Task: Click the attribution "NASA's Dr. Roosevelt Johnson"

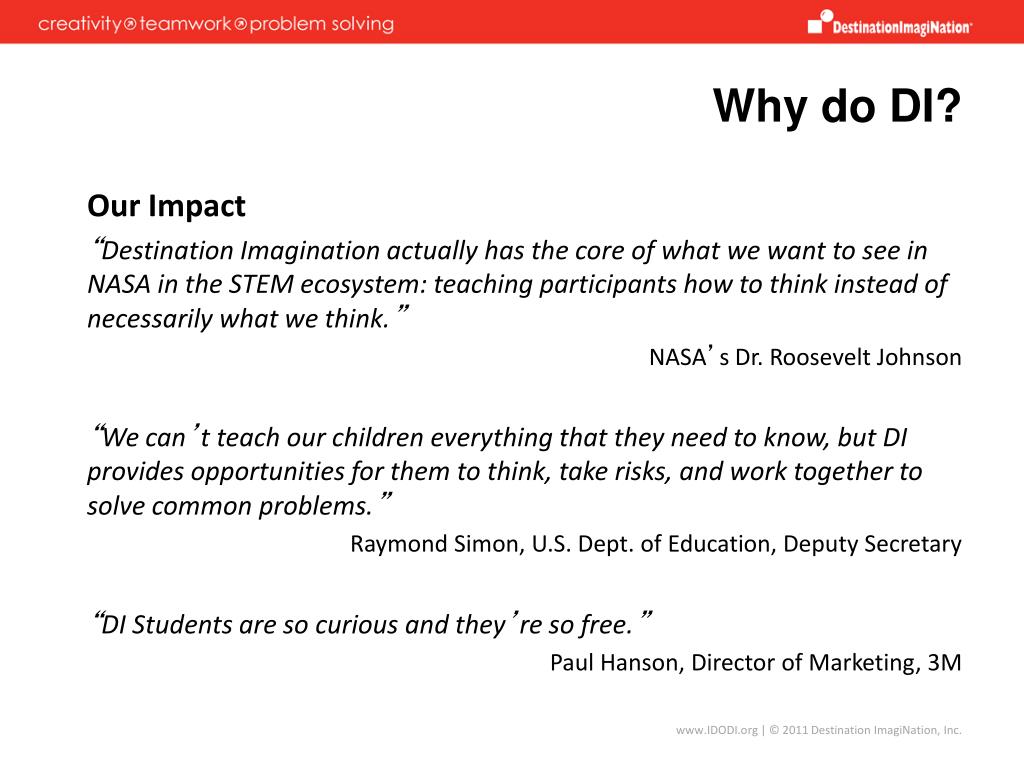Action: (805, 357)
